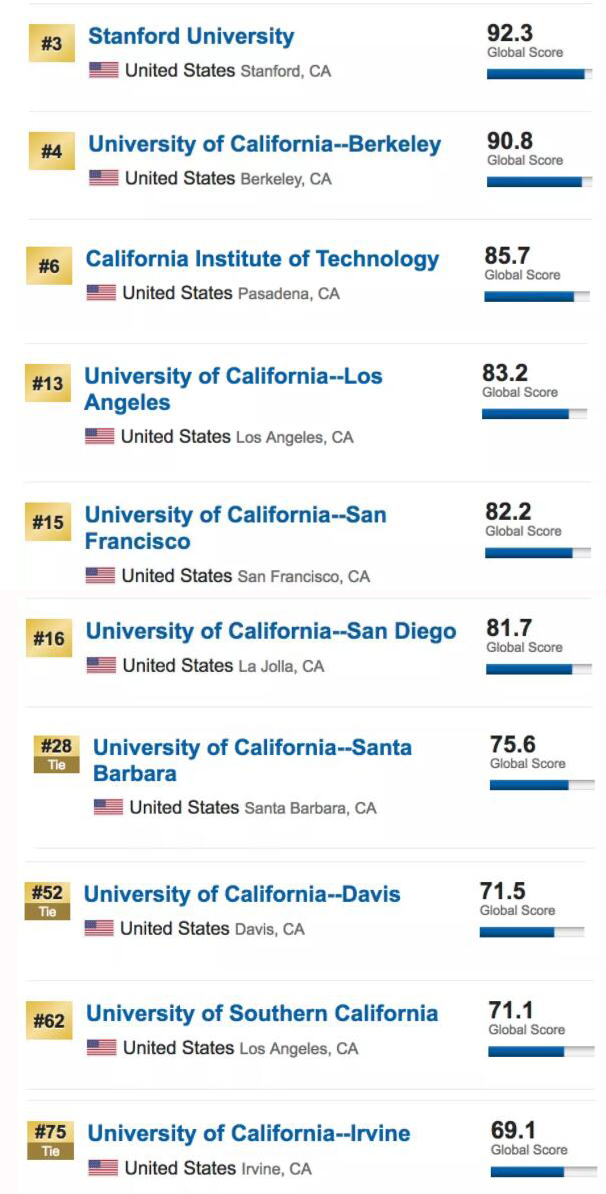Viewport: 606px width, 1194px height.
Task: Click the US flag beside Davis, CA
Action: (x=99, y=928)
